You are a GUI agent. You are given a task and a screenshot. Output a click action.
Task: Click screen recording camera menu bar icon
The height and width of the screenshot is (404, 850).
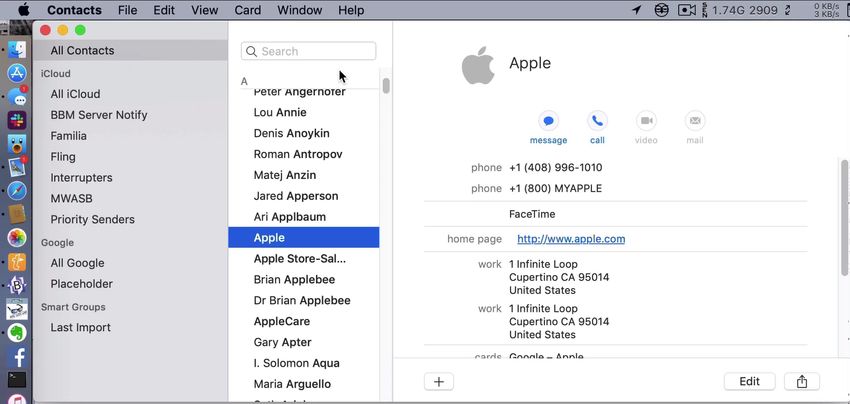pos(687,10)
